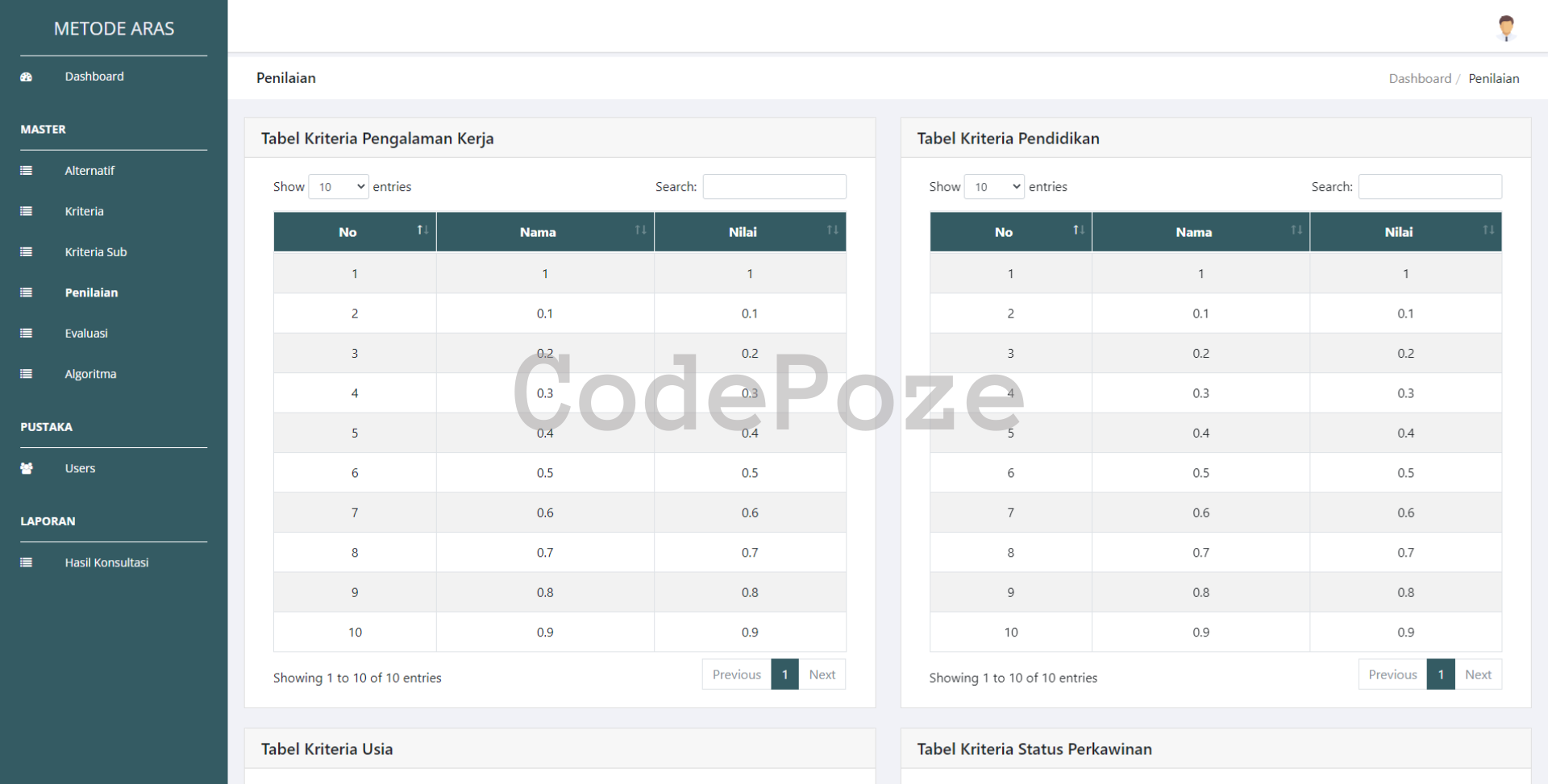Click the Dashboard gauge icon in sidebar
Screen dimensions: 1548x784
coord(26,77)
